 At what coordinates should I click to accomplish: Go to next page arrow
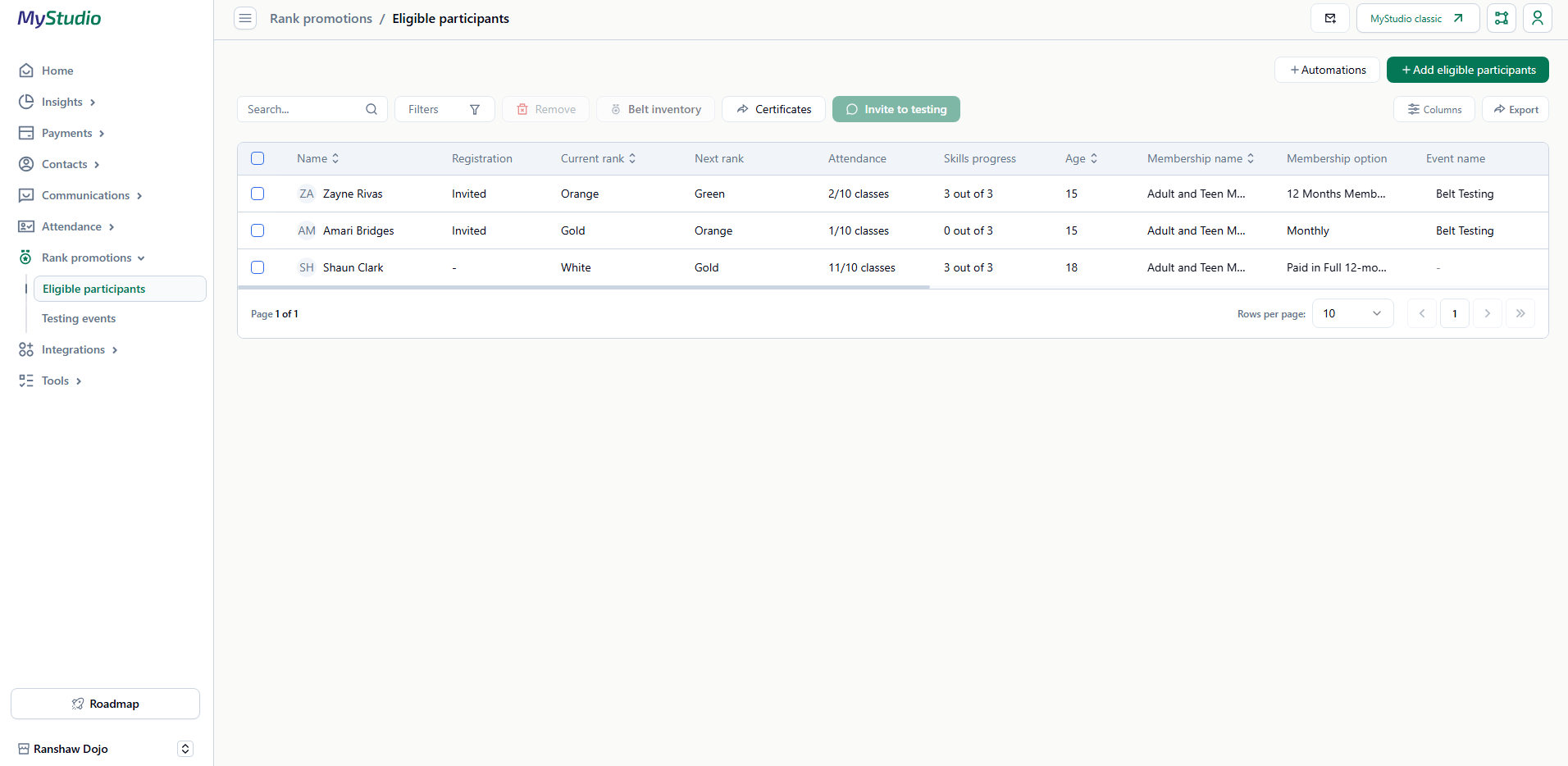1488,313
